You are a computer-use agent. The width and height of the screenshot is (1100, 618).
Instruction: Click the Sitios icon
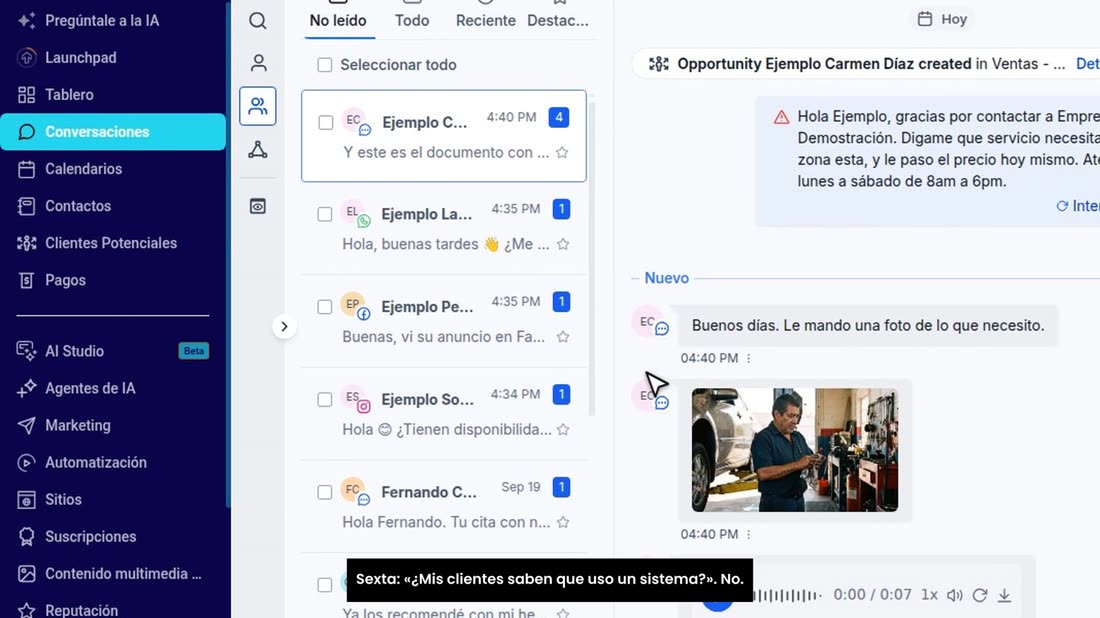click(27, 499)
